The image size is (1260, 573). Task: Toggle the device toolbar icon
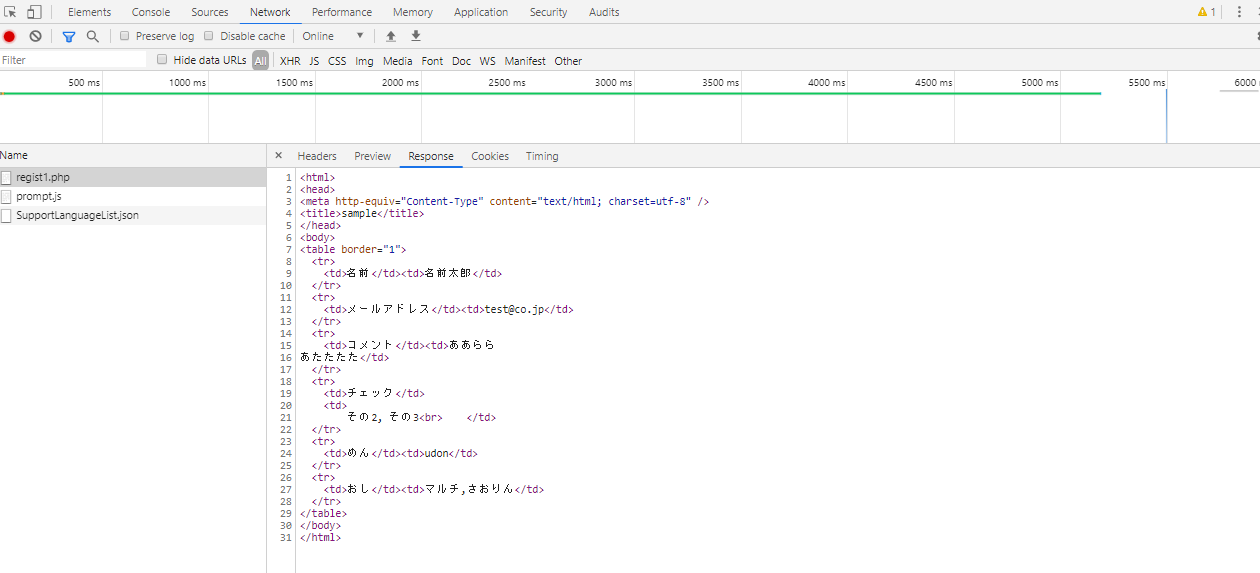34,12
